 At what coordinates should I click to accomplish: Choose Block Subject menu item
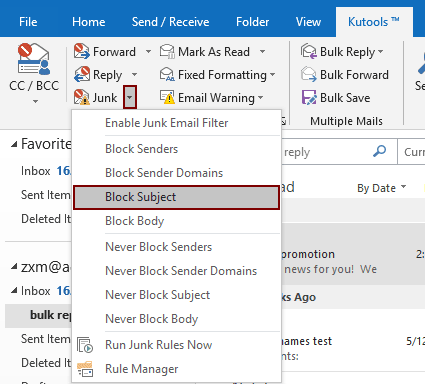click(177, 197)
